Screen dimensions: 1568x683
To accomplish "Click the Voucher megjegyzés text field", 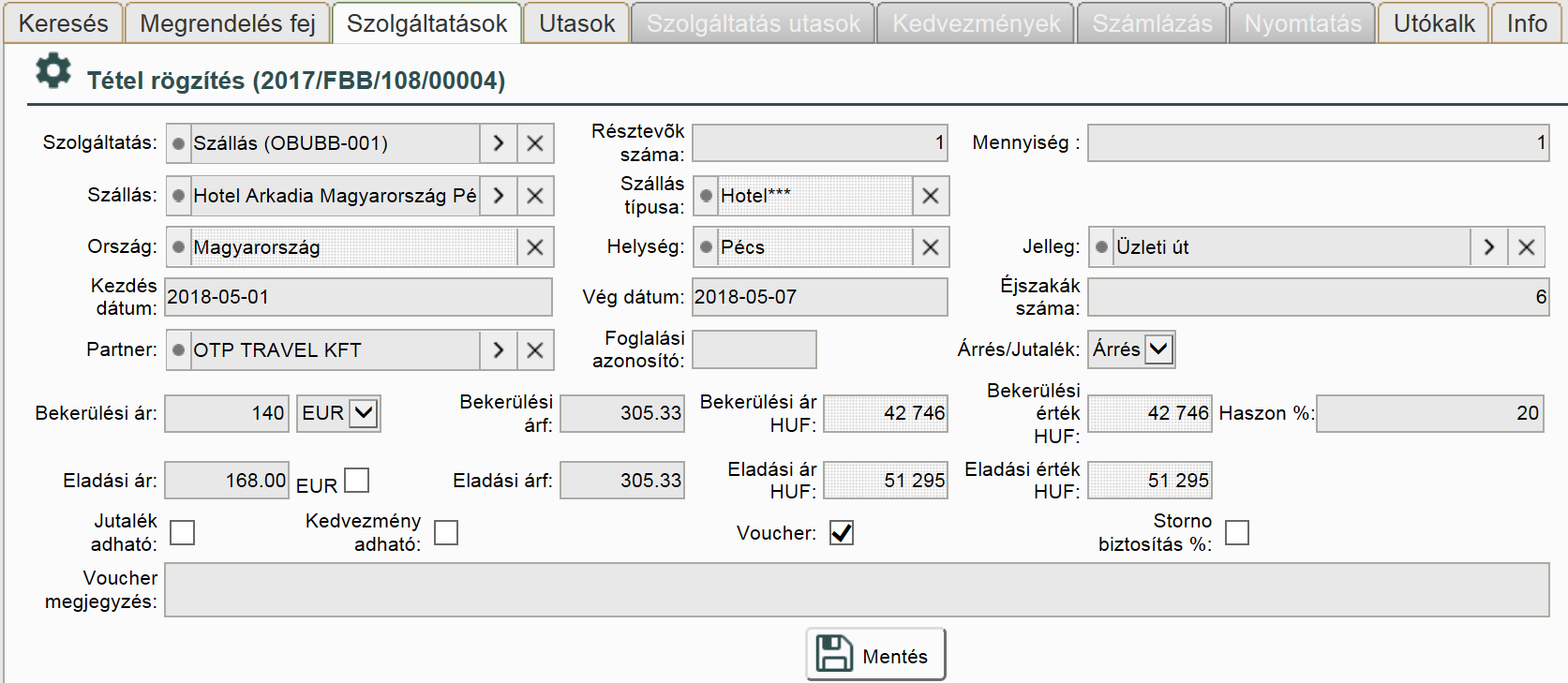I will 857,590.
